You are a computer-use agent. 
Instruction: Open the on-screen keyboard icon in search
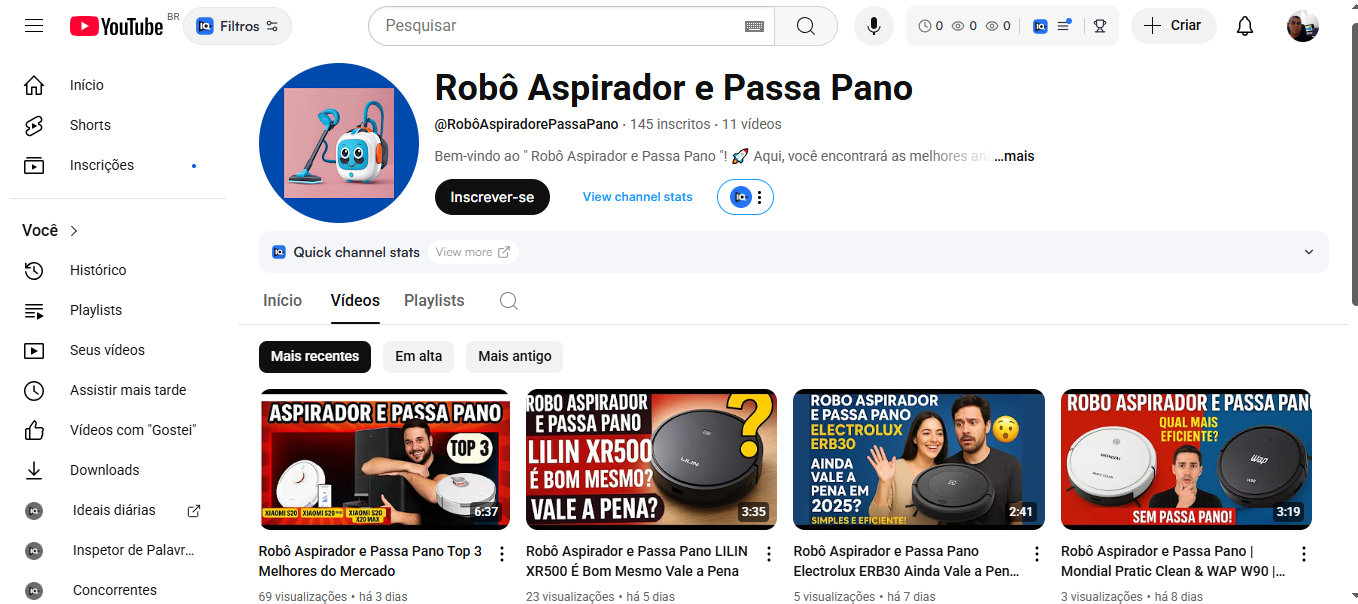754,26
